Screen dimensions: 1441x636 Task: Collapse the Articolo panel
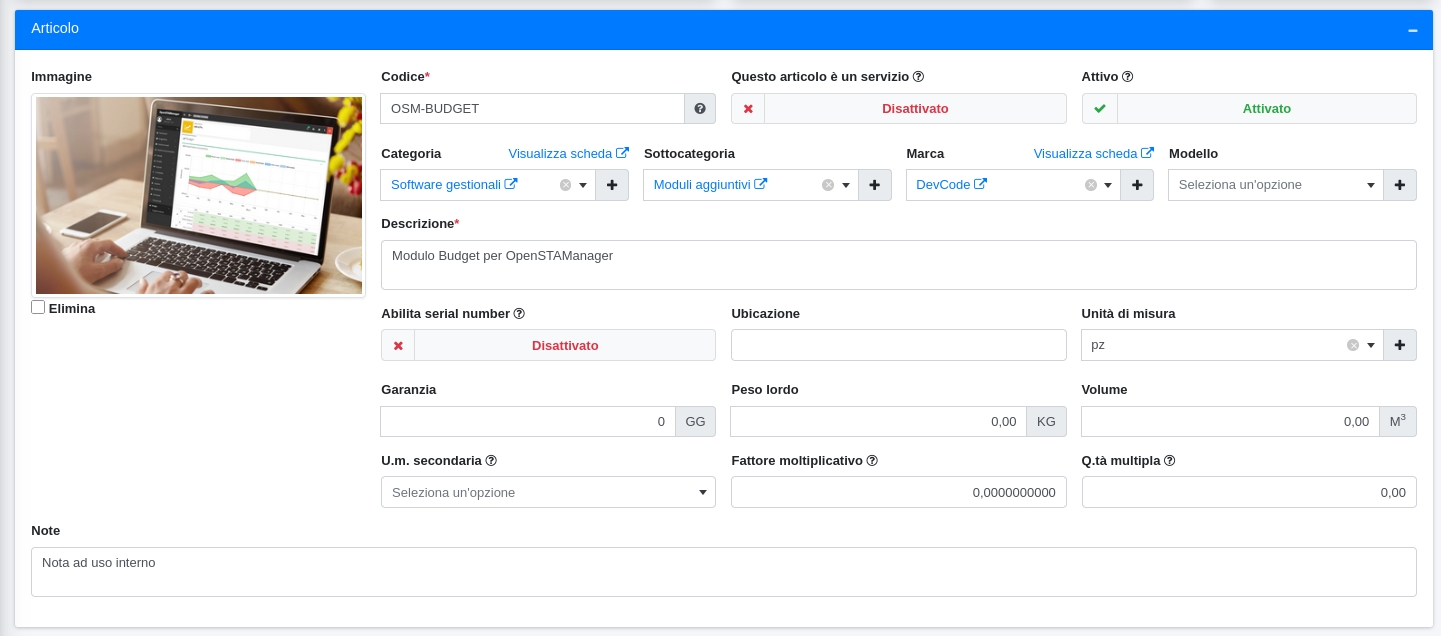1412,30
